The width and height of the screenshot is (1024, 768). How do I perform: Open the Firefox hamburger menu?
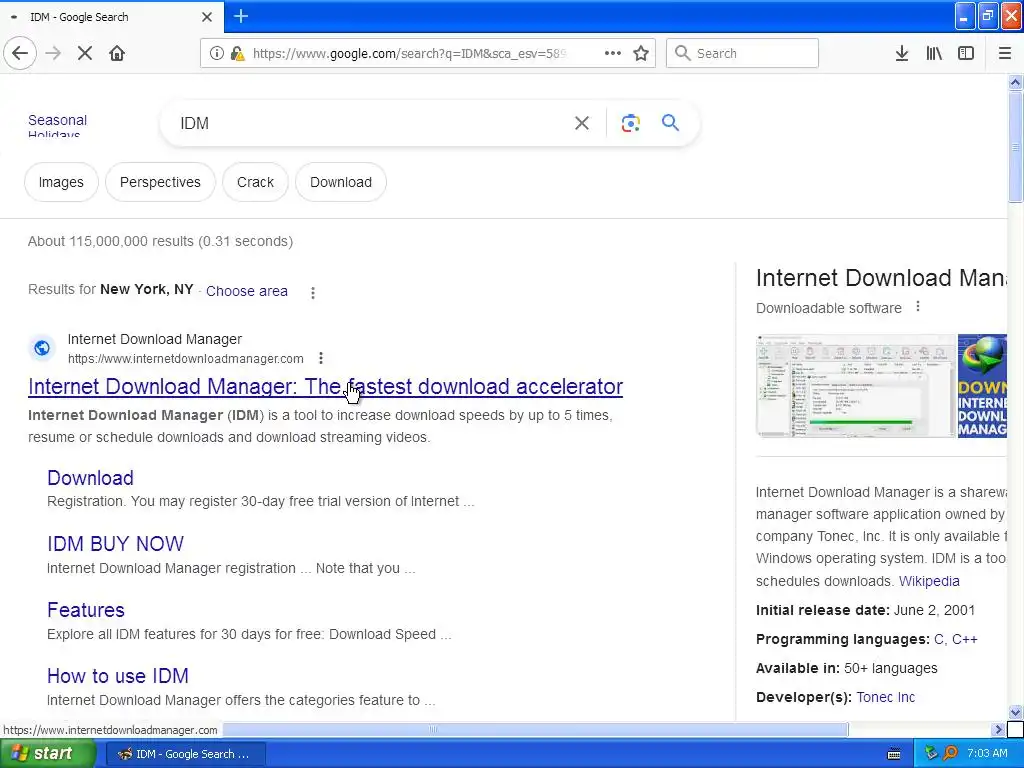[1004, 53]
